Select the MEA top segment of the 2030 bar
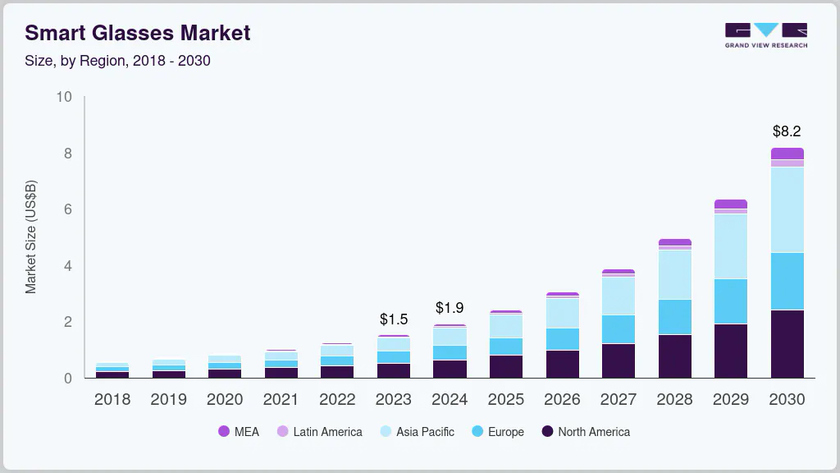840x473 pixels. (x=787, y=153)
